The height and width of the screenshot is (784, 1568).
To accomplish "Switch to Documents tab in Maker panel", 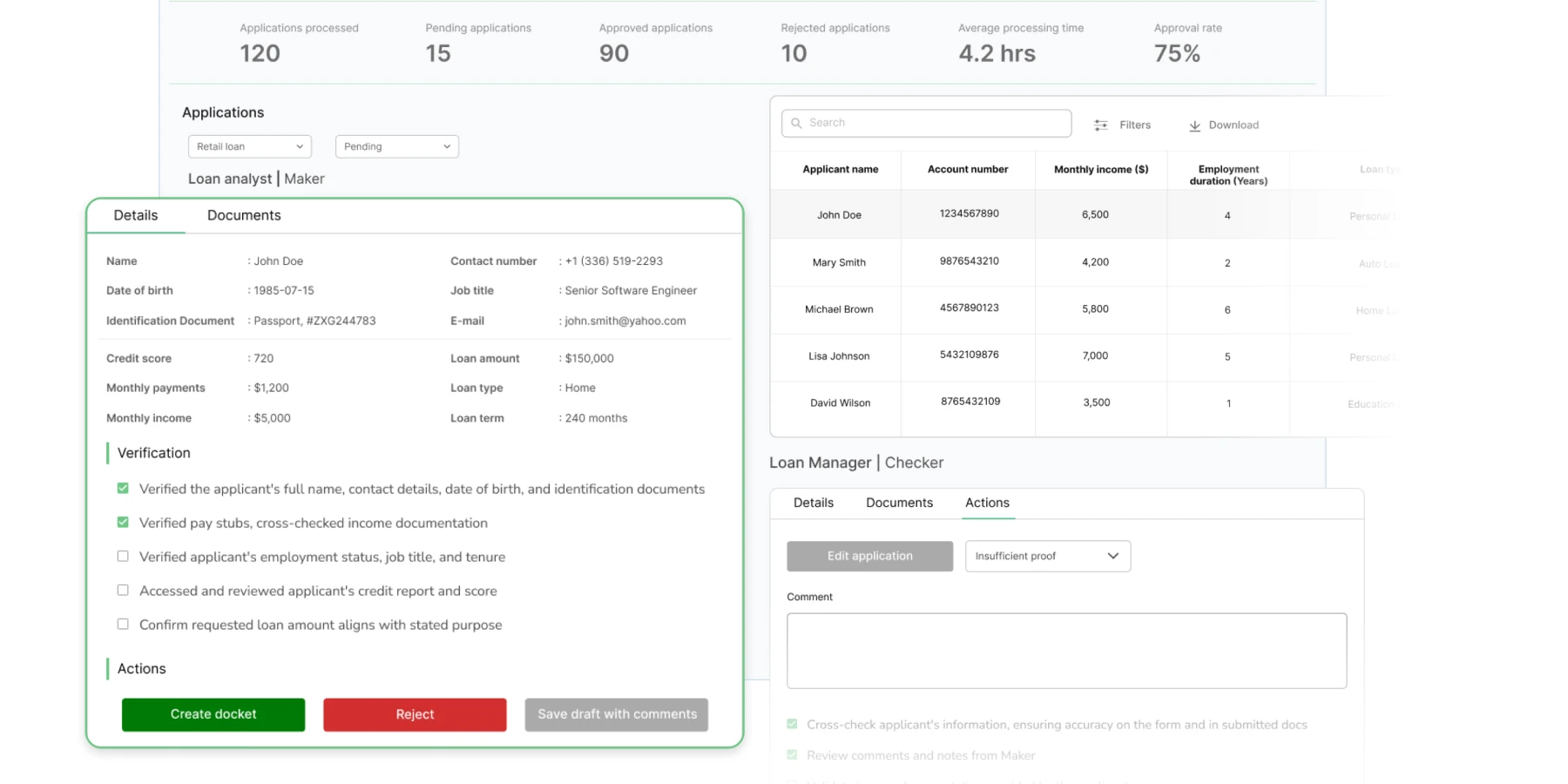I will point(244,215).
